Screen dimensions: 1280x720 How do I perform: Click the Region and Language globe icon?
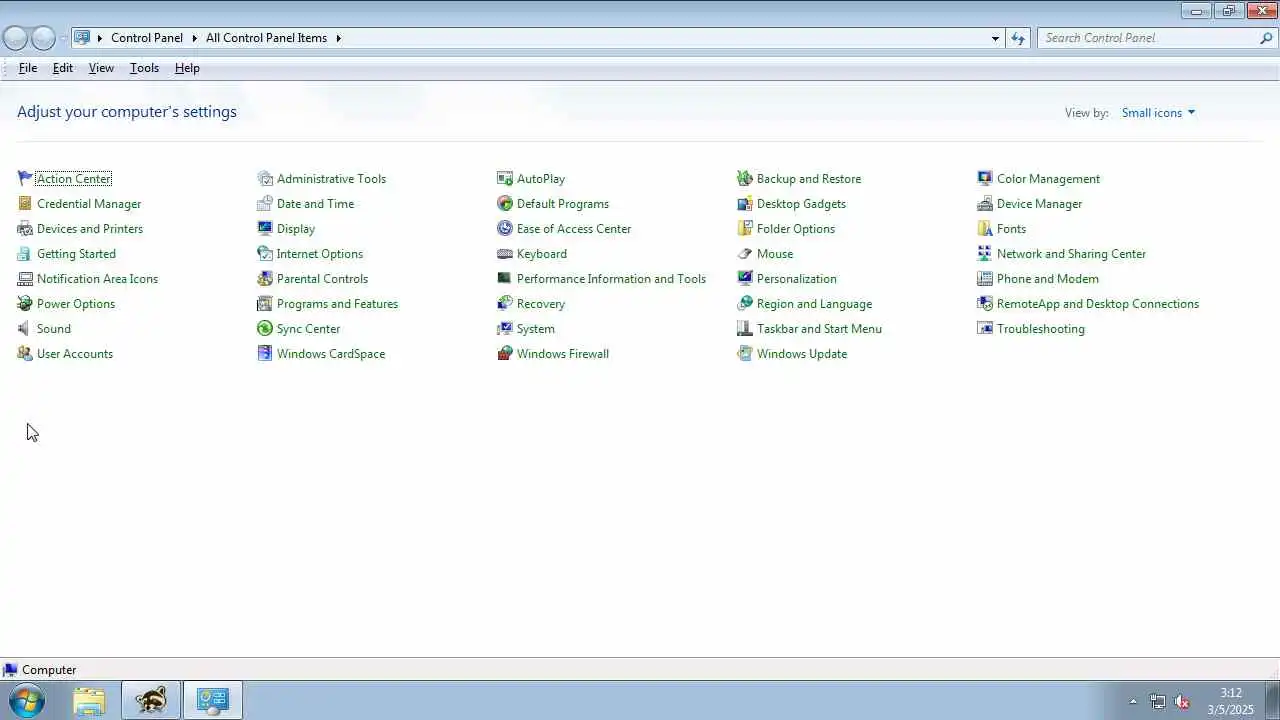coord(745,303)
